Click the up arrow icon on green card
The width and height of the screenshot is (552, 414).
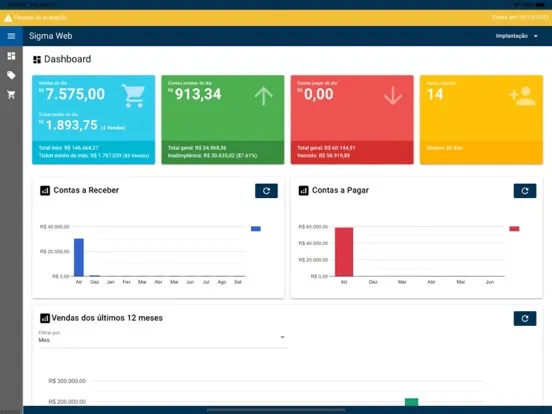point(264,96)
